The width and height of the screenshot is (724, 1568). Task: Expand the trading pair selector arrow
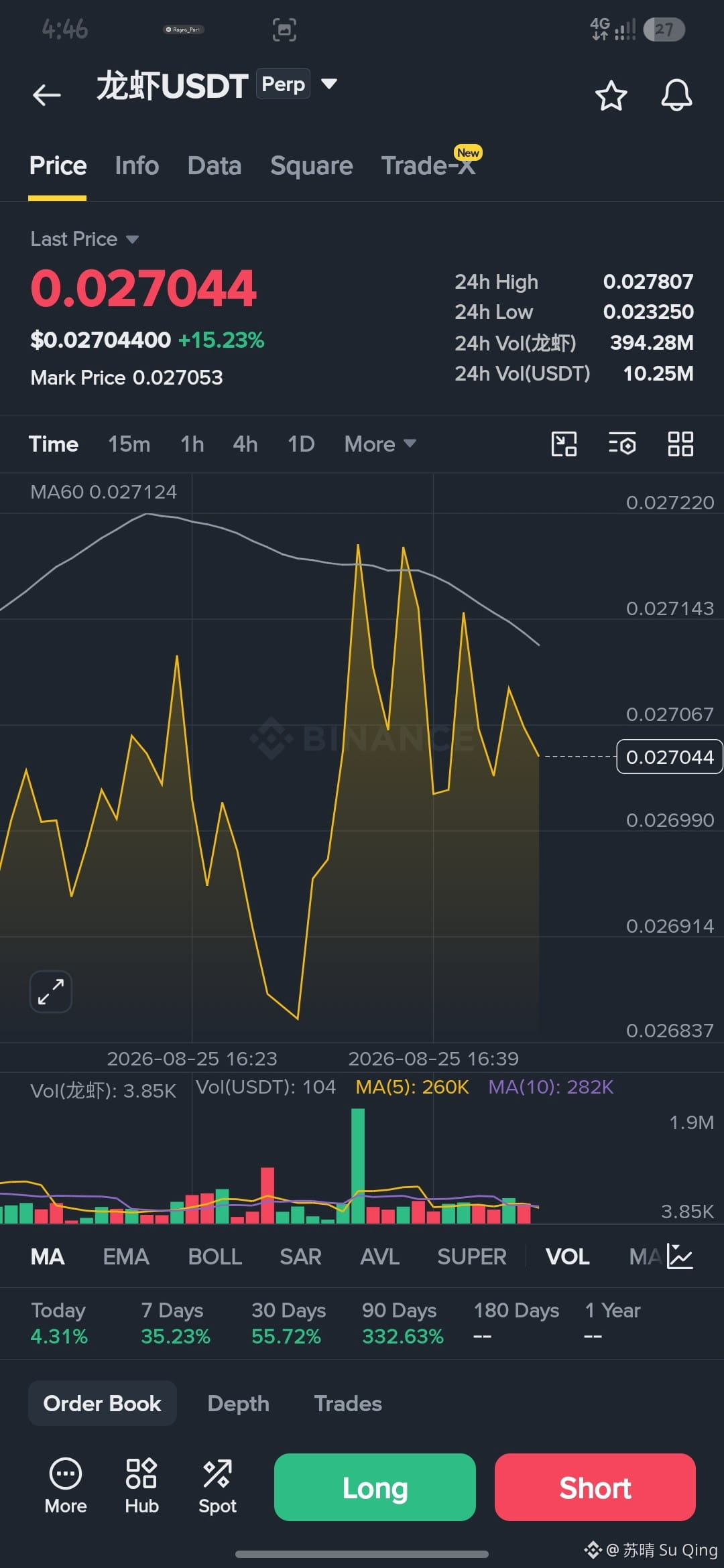tap(328, 84)
